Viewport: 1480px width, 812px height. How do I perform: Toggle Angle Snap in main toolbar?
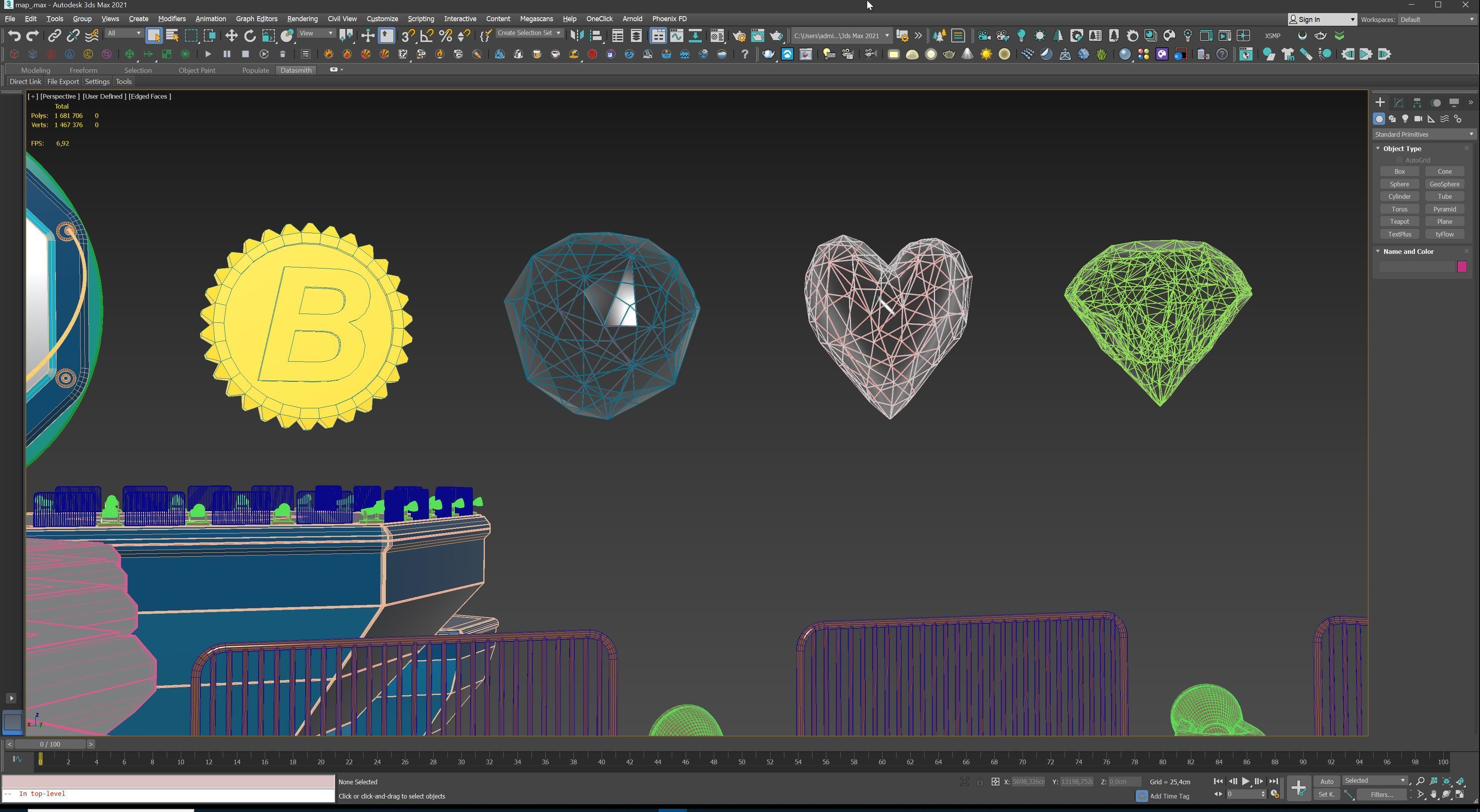427,35
